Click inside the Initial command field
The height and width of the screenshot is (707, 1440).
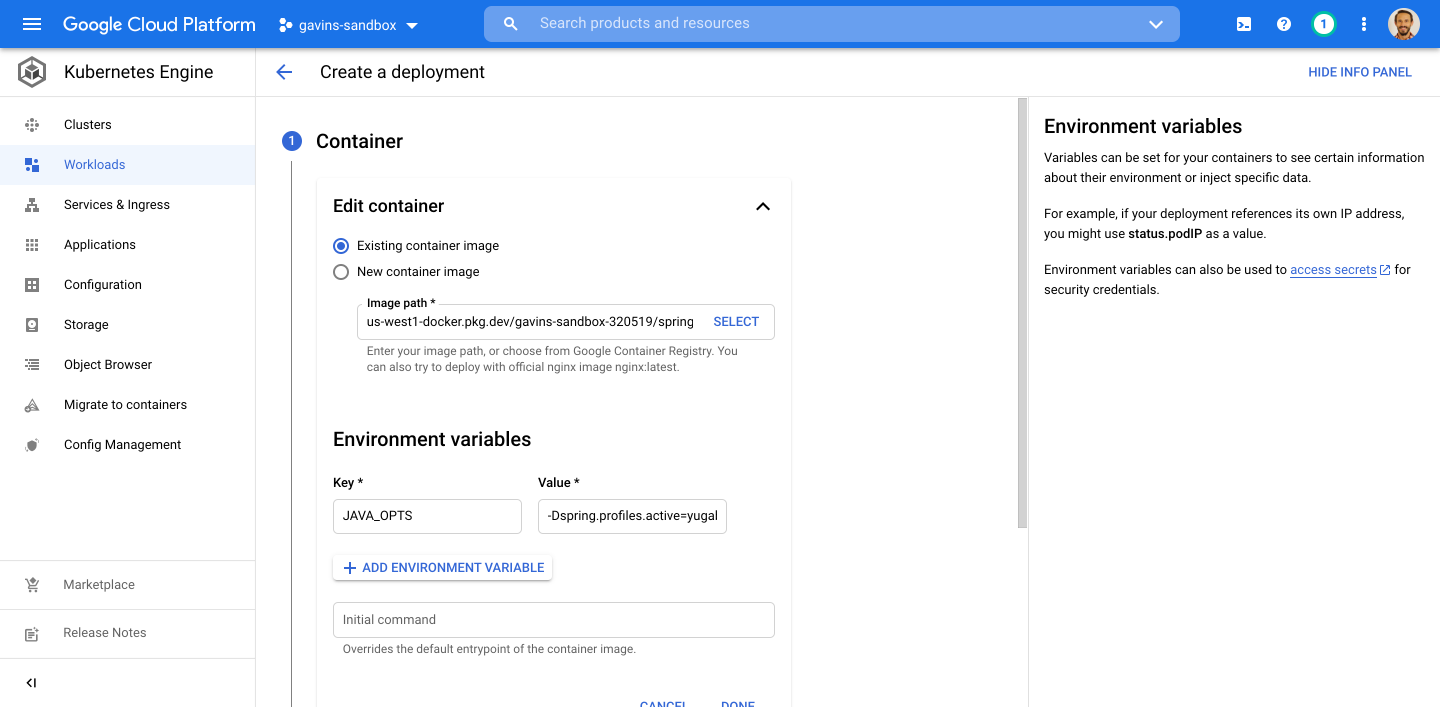[553, 620]
